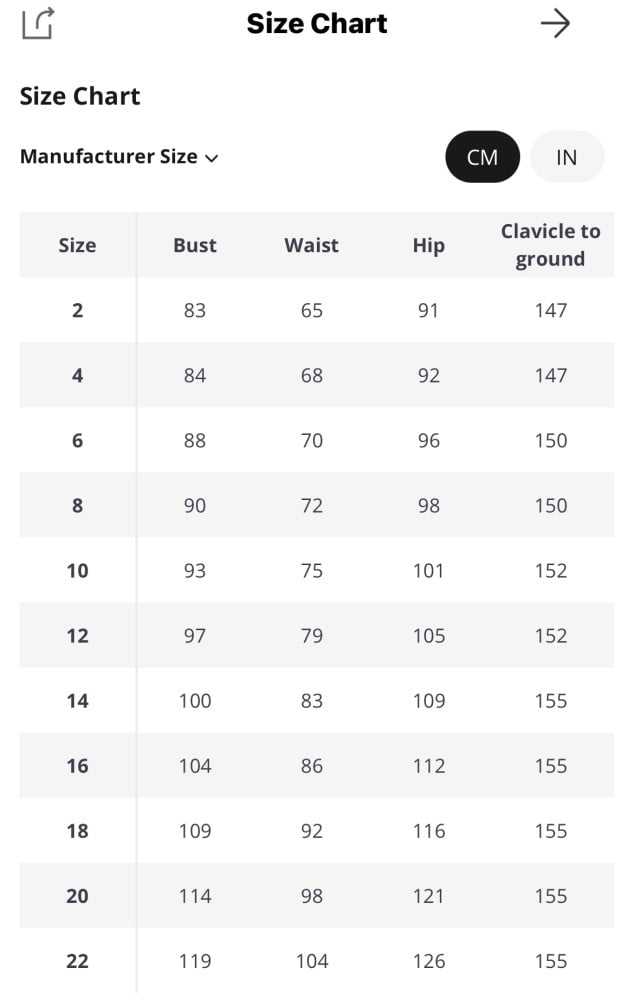The image size is (634, 1000).
Task: Expand the chevron next to Manufacturer Size
Action: 211,158
